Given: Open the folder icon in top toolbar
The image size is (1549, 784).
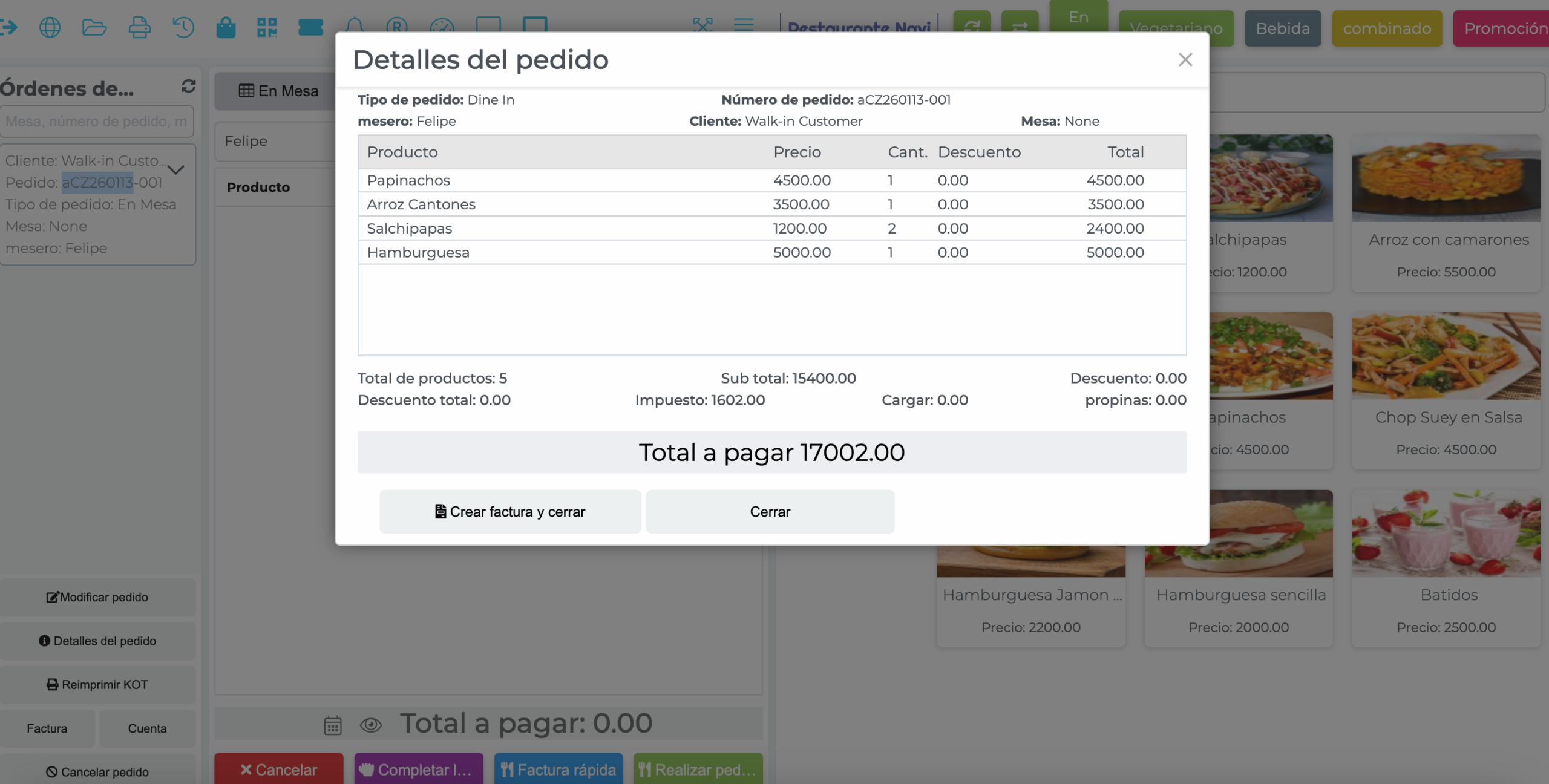Looking at the screenshot, I should (x=94, y=27).
